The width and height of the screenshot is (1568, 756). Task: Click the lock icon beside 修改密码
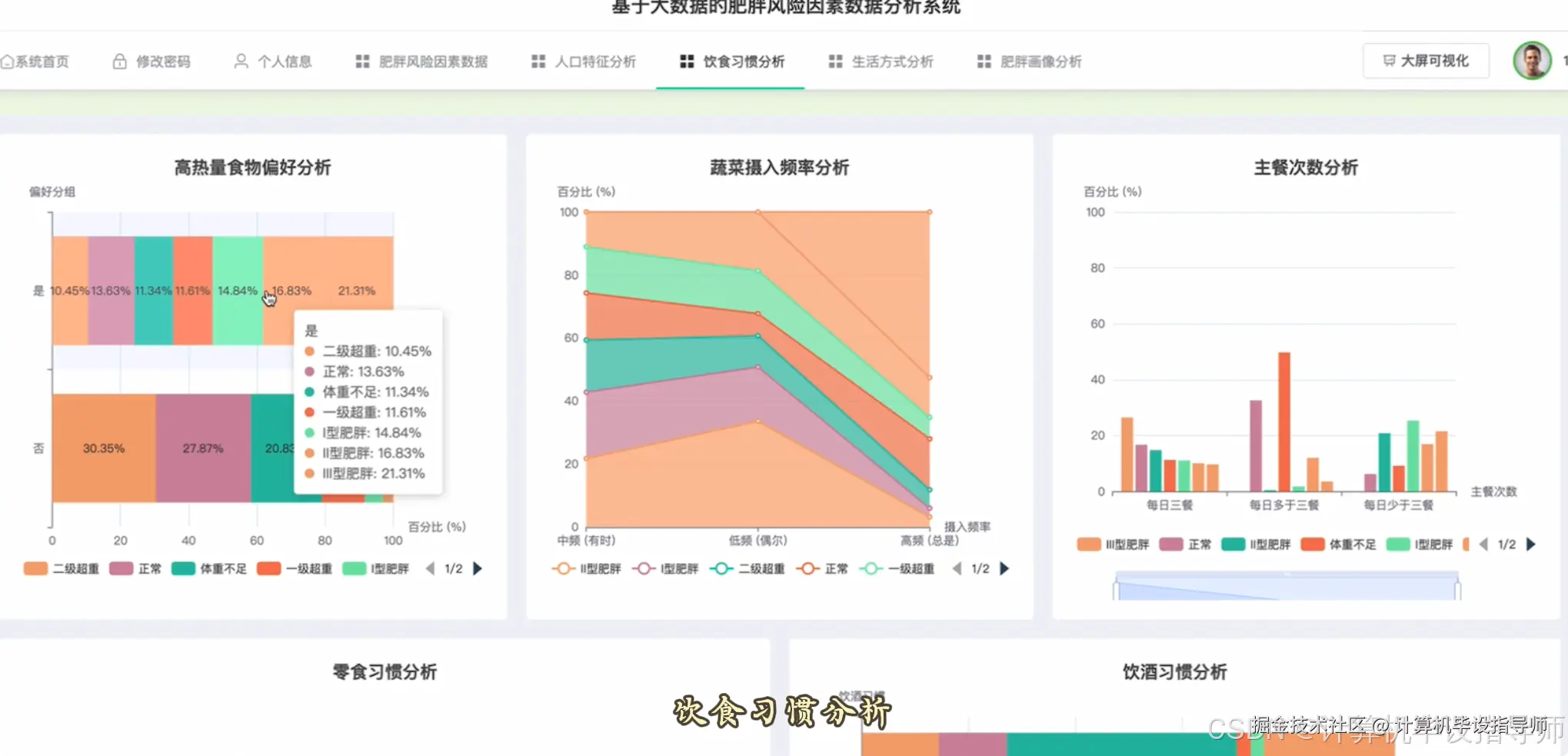(119, 62)
